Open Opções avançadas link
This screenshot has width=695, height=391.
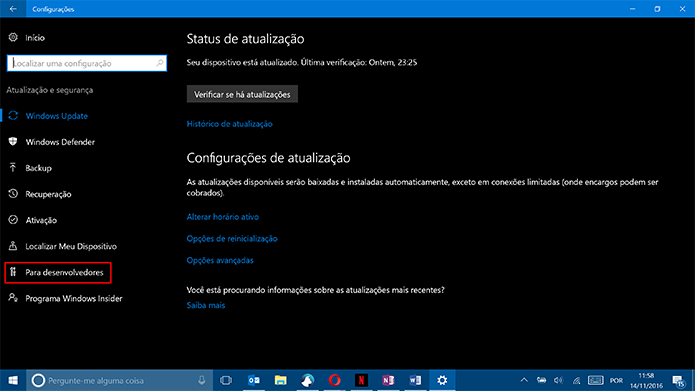(220, 260)
